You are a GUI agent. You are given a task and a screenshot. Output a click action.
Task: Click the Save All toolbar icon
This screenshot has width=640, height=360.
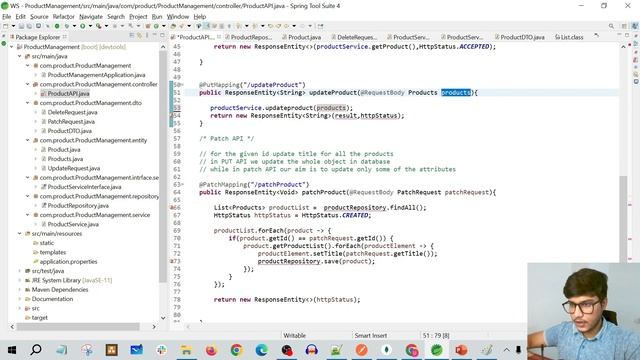point(29,26)
